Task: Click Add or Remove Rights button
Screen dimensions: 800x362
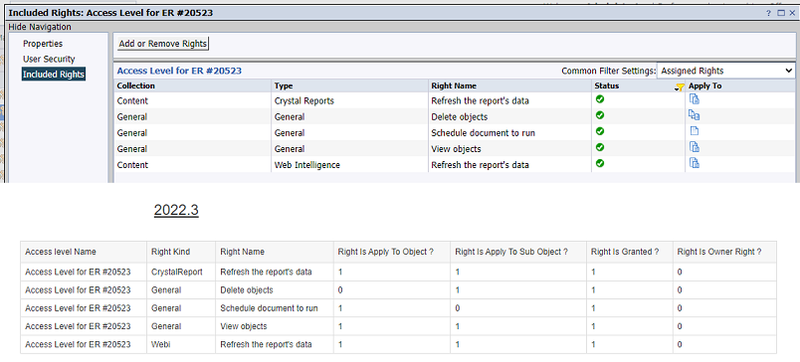Action: coord(163,44)
